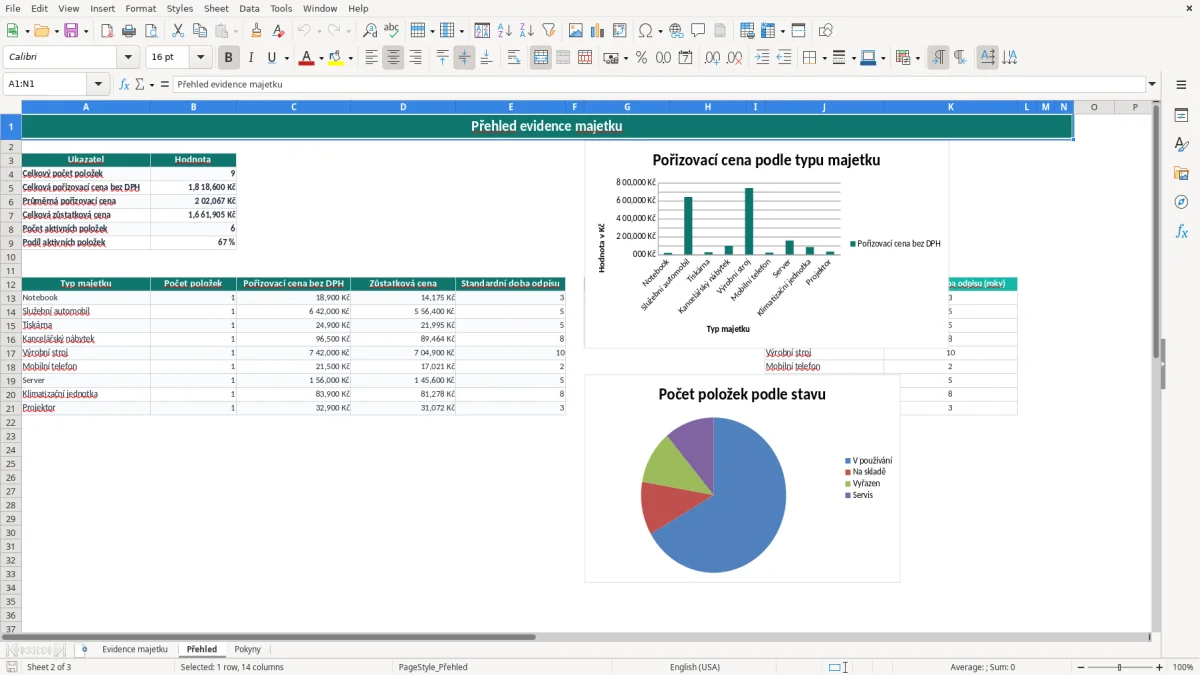Open Find and Replace icon

(370, 31)
